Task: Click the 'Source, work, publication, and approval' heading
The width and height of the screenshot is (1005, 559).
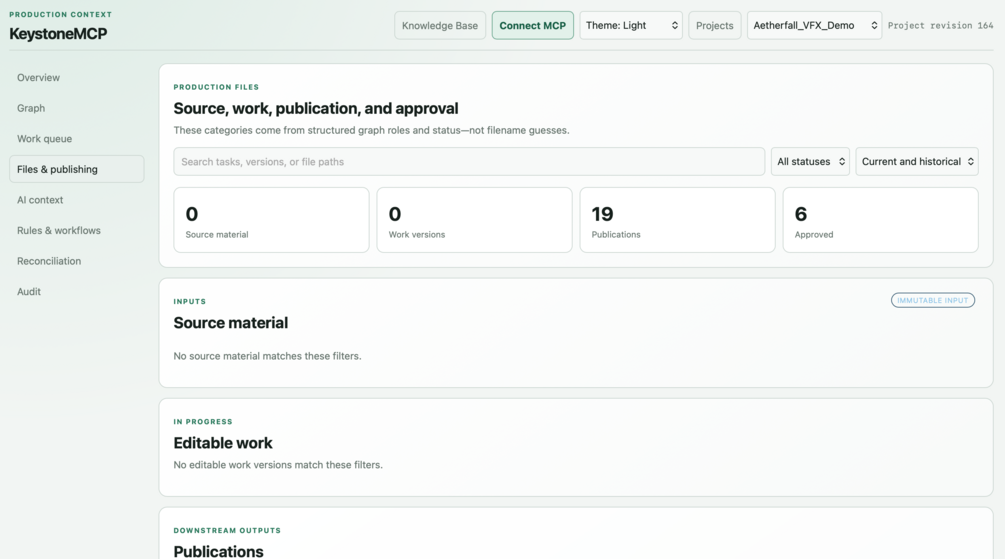Action: pos(316,108)
